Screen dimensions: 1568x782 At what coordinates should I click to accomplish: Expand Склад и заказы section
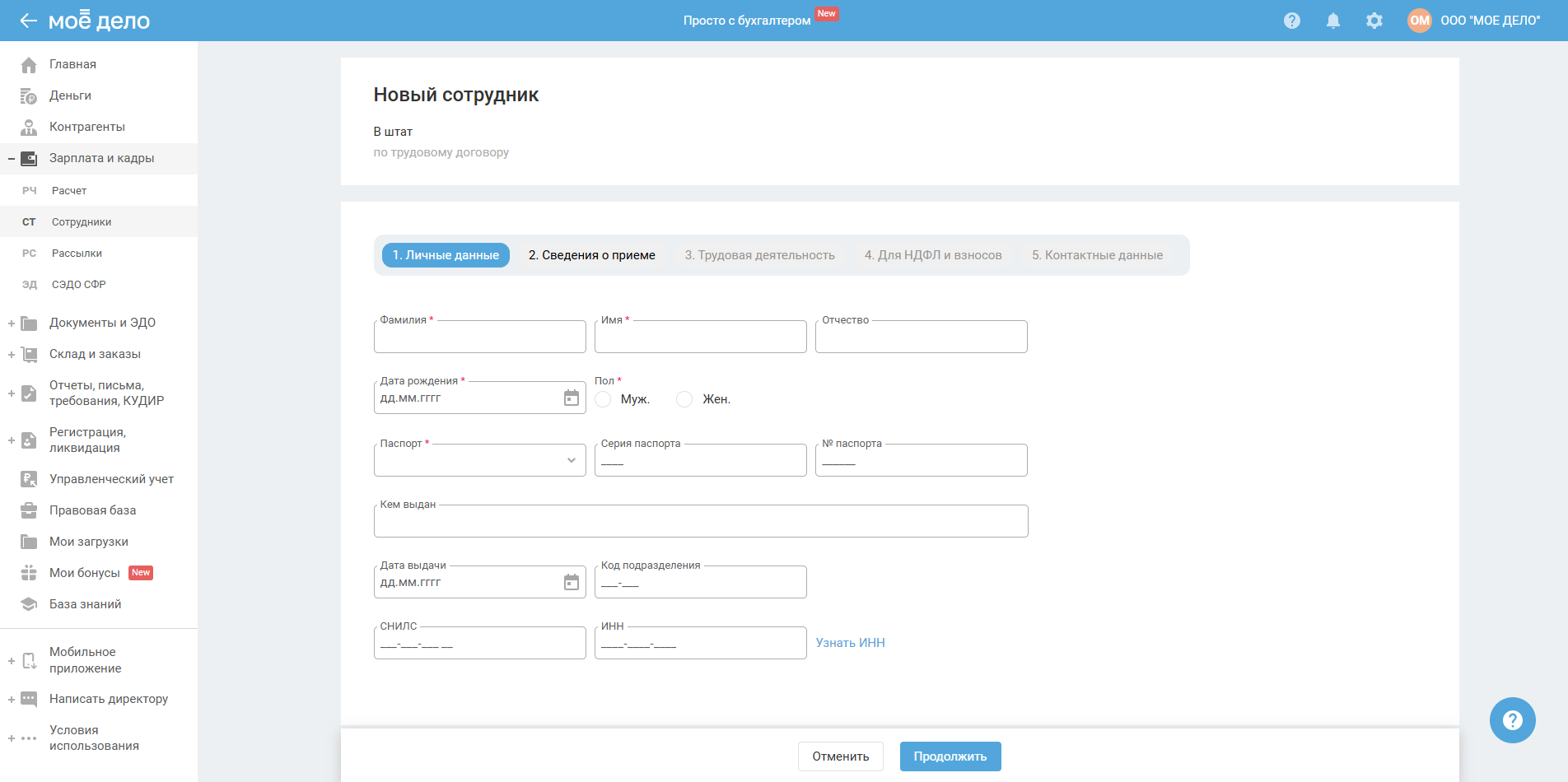pyautogui.click(x=12, y=355)
